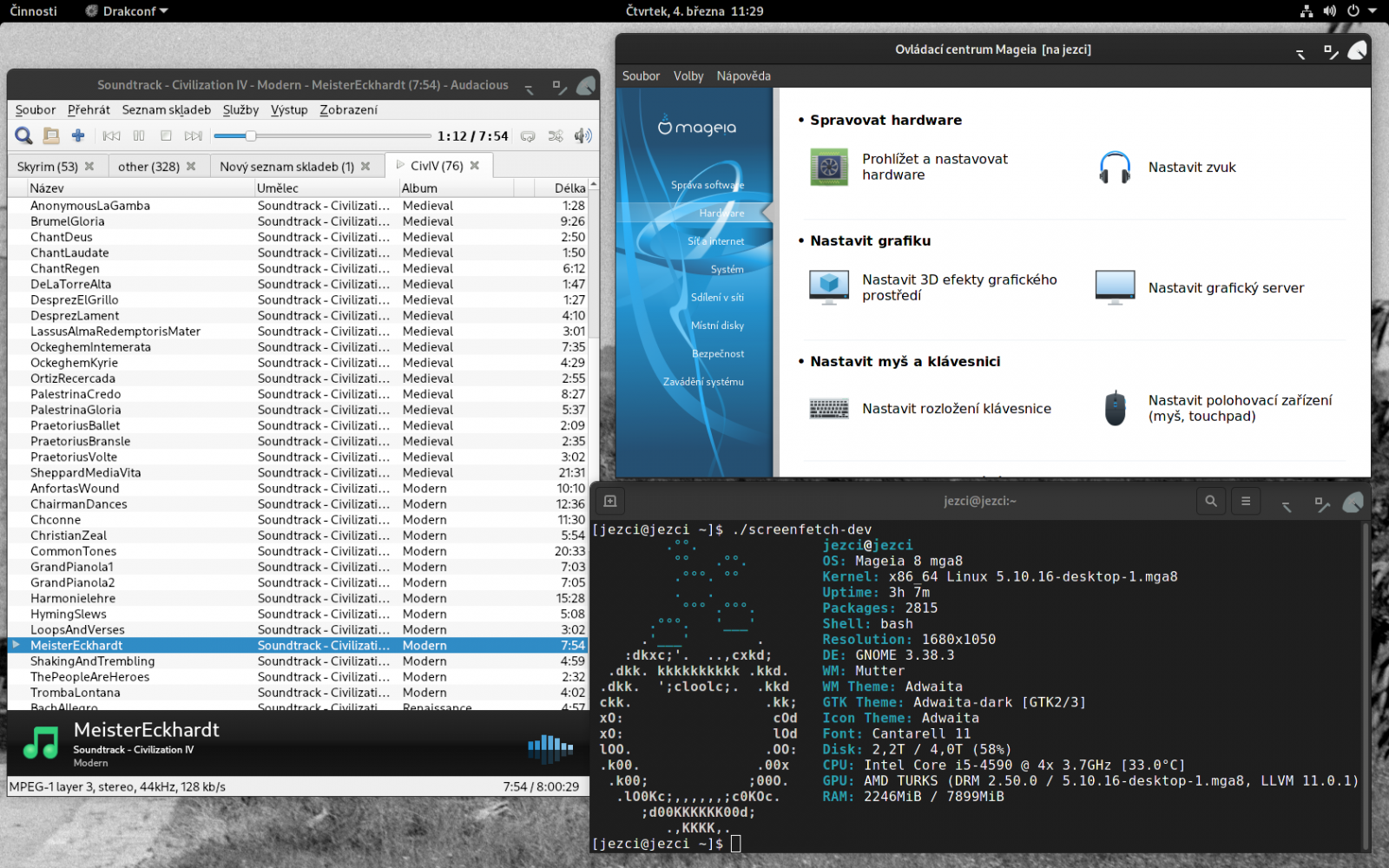Click the stop playback icon
1389x868 pixels.
(x=166, y=135)
